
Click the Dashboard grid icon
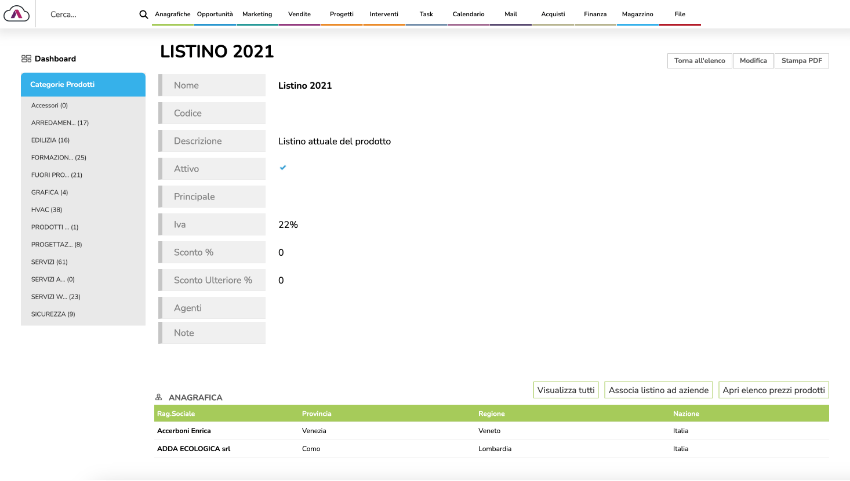tap(26, 59)
